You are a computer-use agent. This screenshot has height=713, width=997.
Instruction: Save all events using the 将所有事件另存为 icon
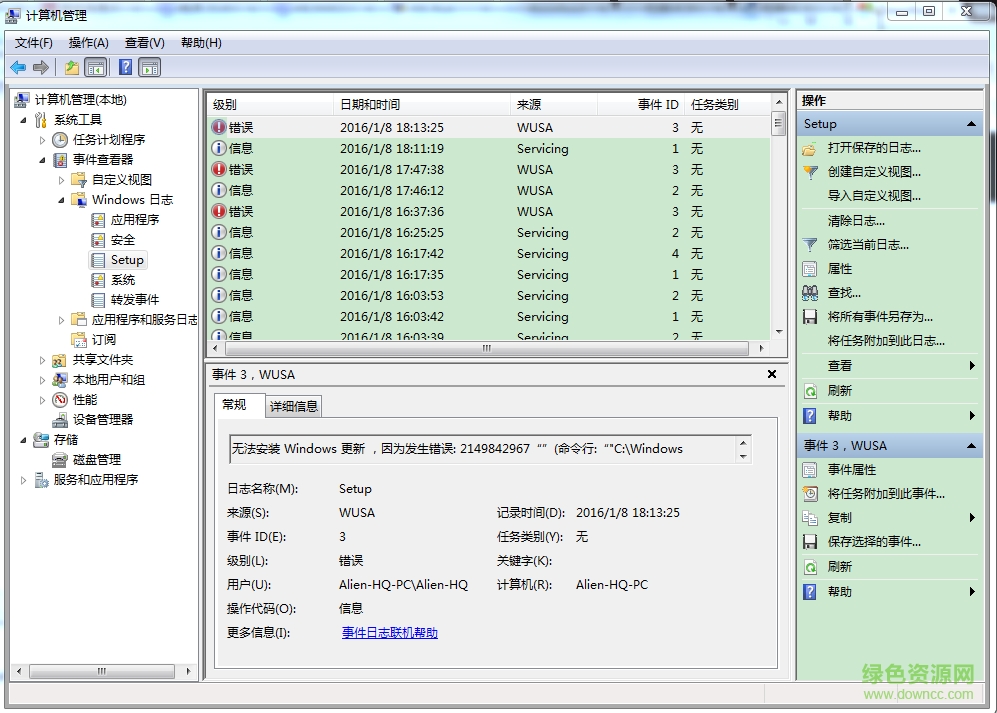(x=808, y=317)
